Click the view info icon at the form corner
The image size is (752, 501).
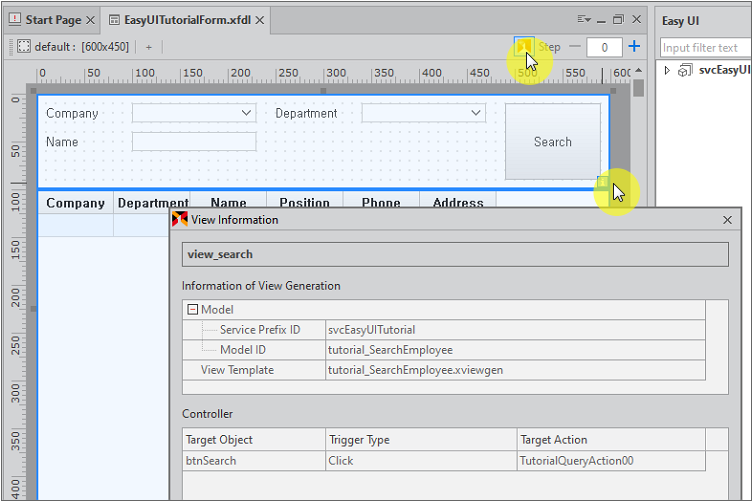[603, 182]
